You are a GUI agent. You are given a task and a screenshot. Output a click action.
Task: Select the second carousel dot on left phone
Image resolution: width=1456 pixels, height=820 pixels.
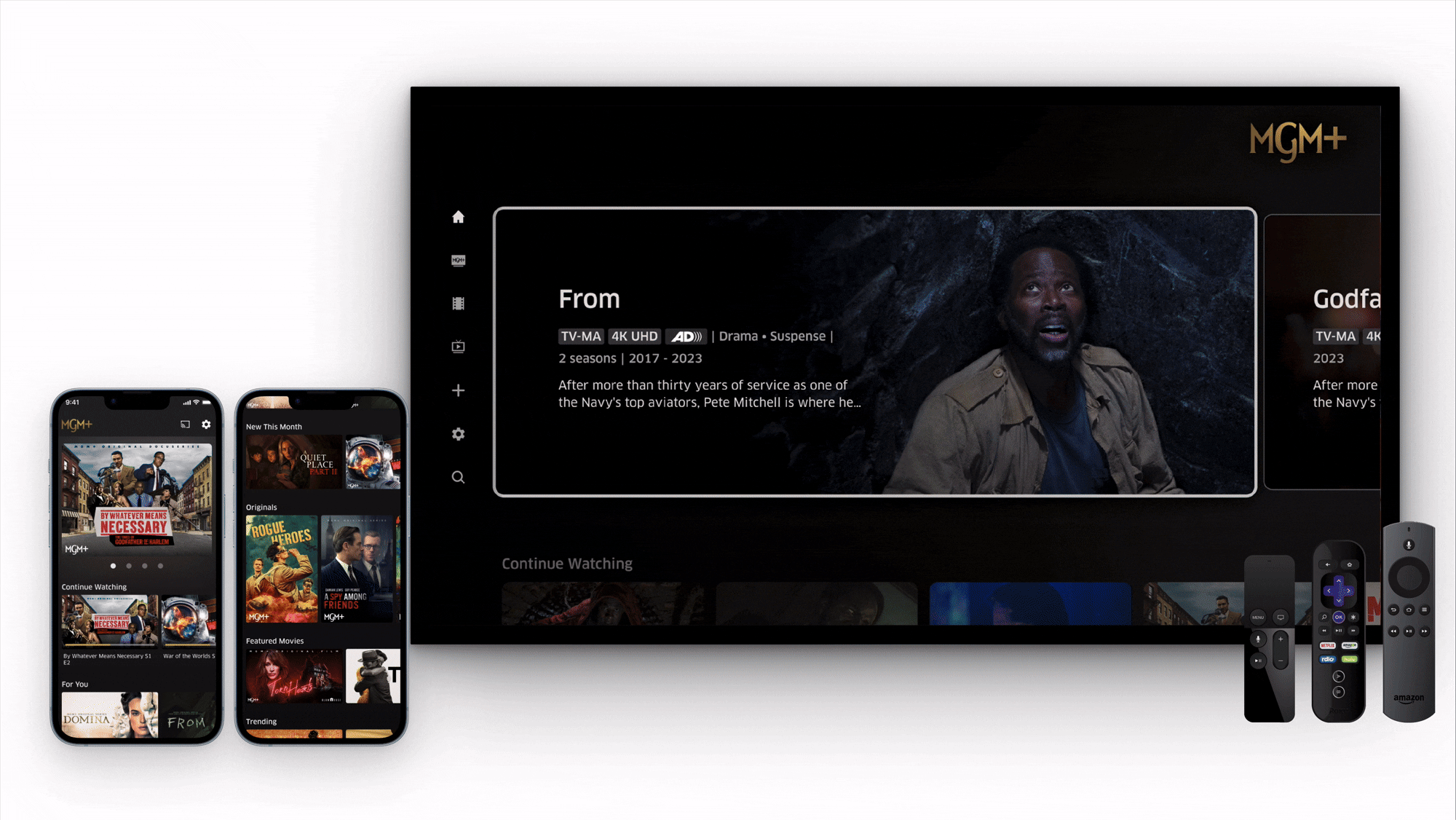click(129, 566)
